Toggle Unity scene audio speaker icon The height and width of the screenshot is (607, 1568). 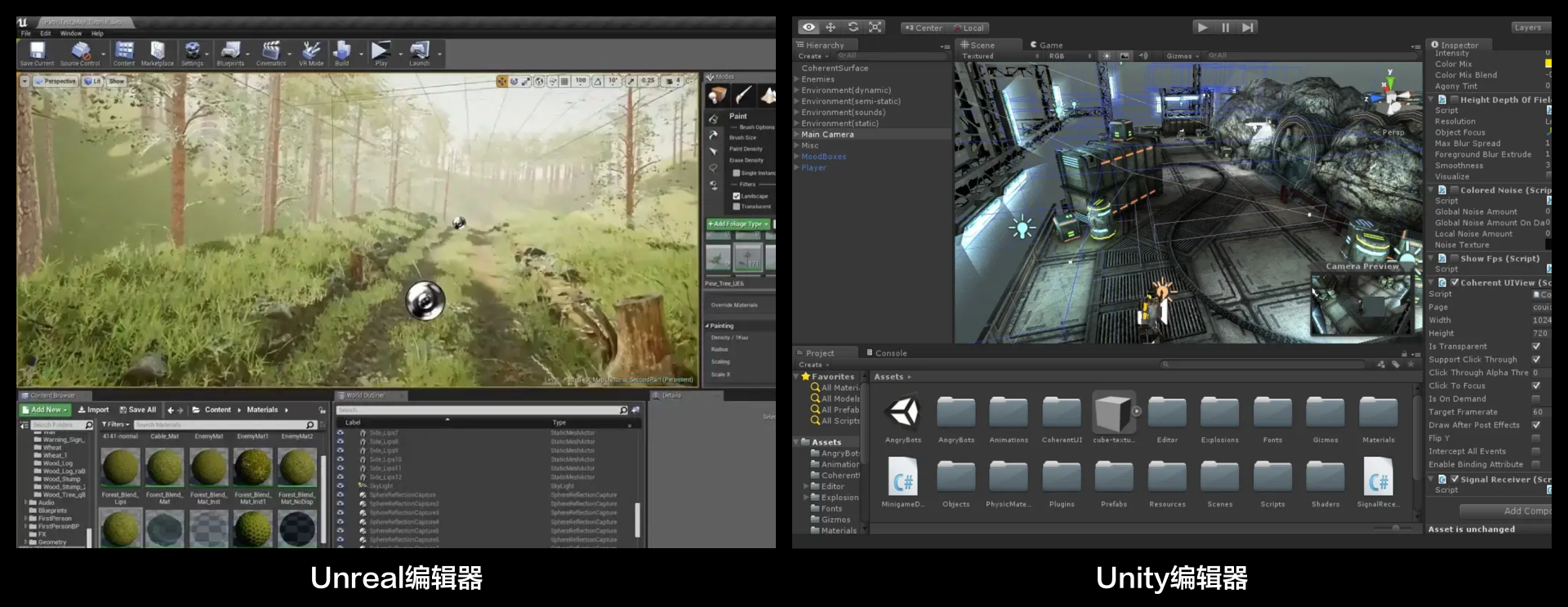pos(1143,56)
